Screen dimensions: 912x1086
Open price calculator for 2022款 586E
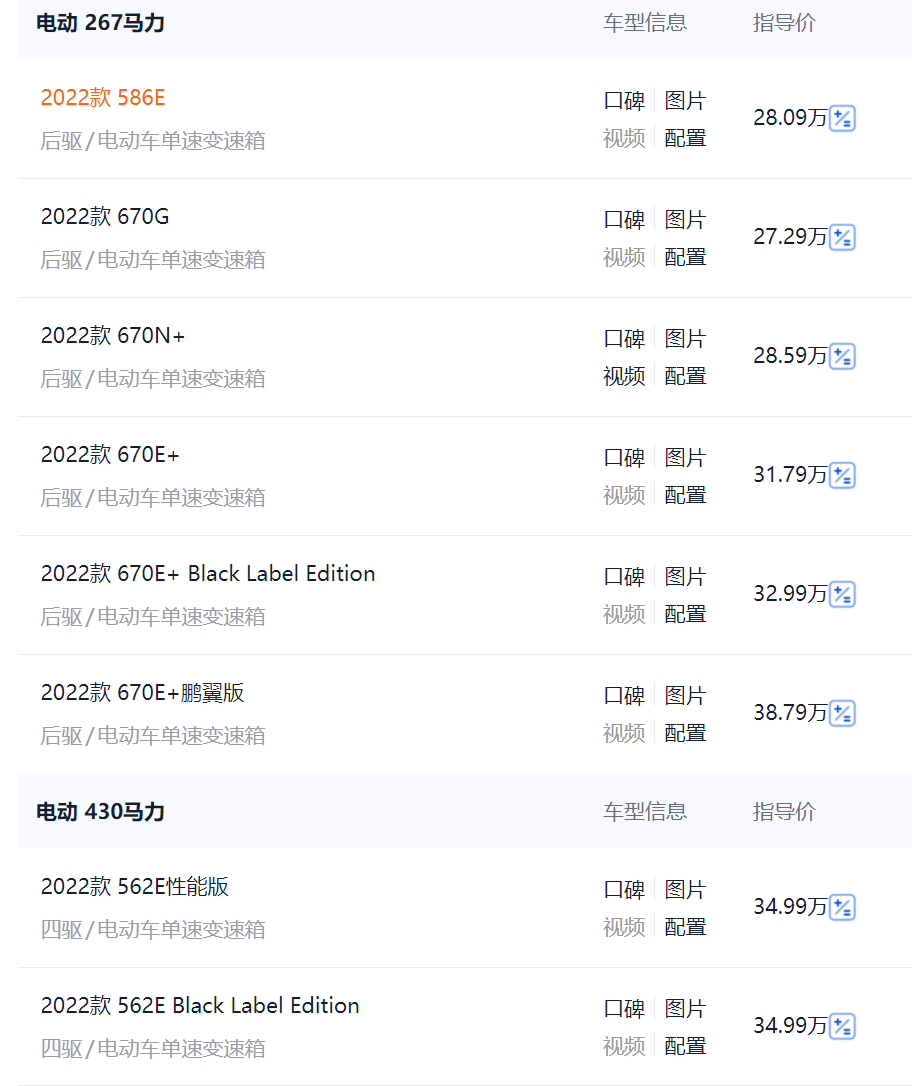pyautogui.click(x=842, y=118)
